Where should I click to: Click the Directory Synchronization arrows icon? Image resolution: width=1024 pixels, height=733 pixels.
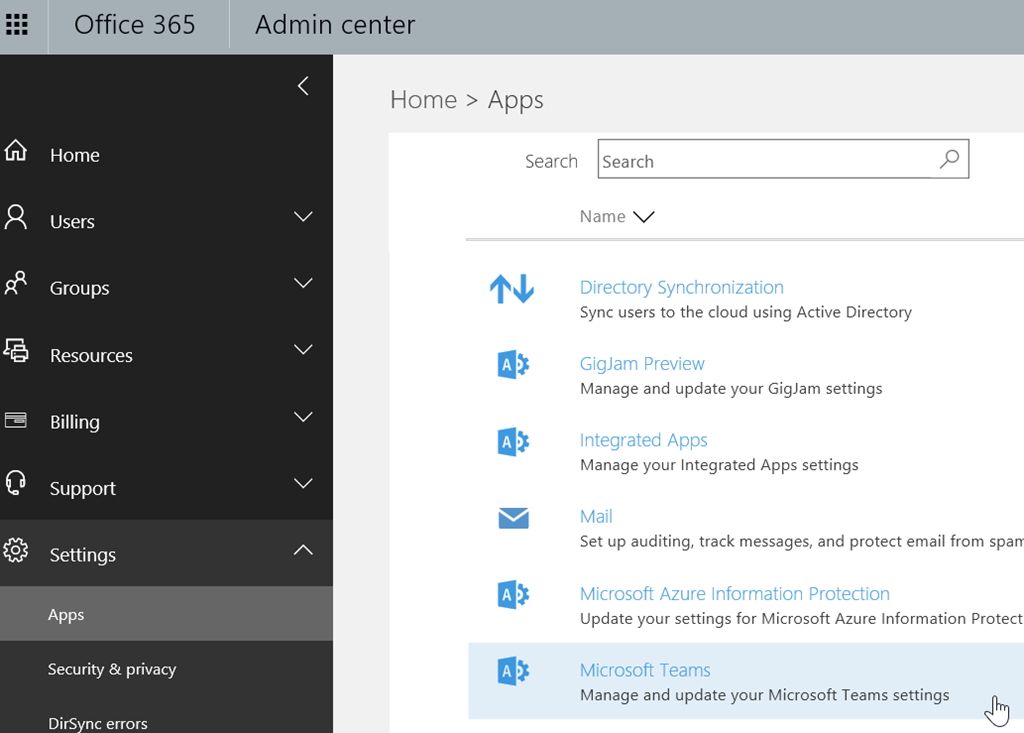pos(512,290)
